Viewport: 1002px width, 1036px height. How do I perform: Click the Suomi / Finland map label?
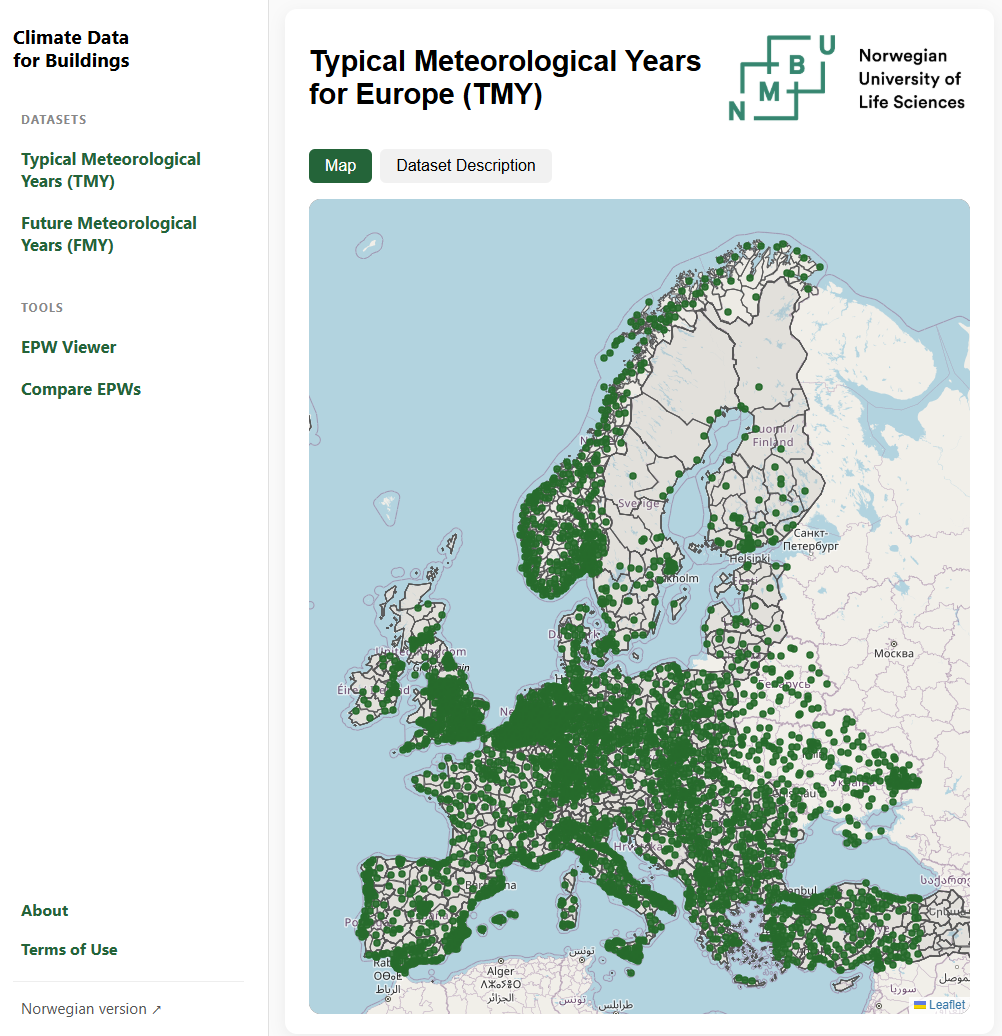772,435
